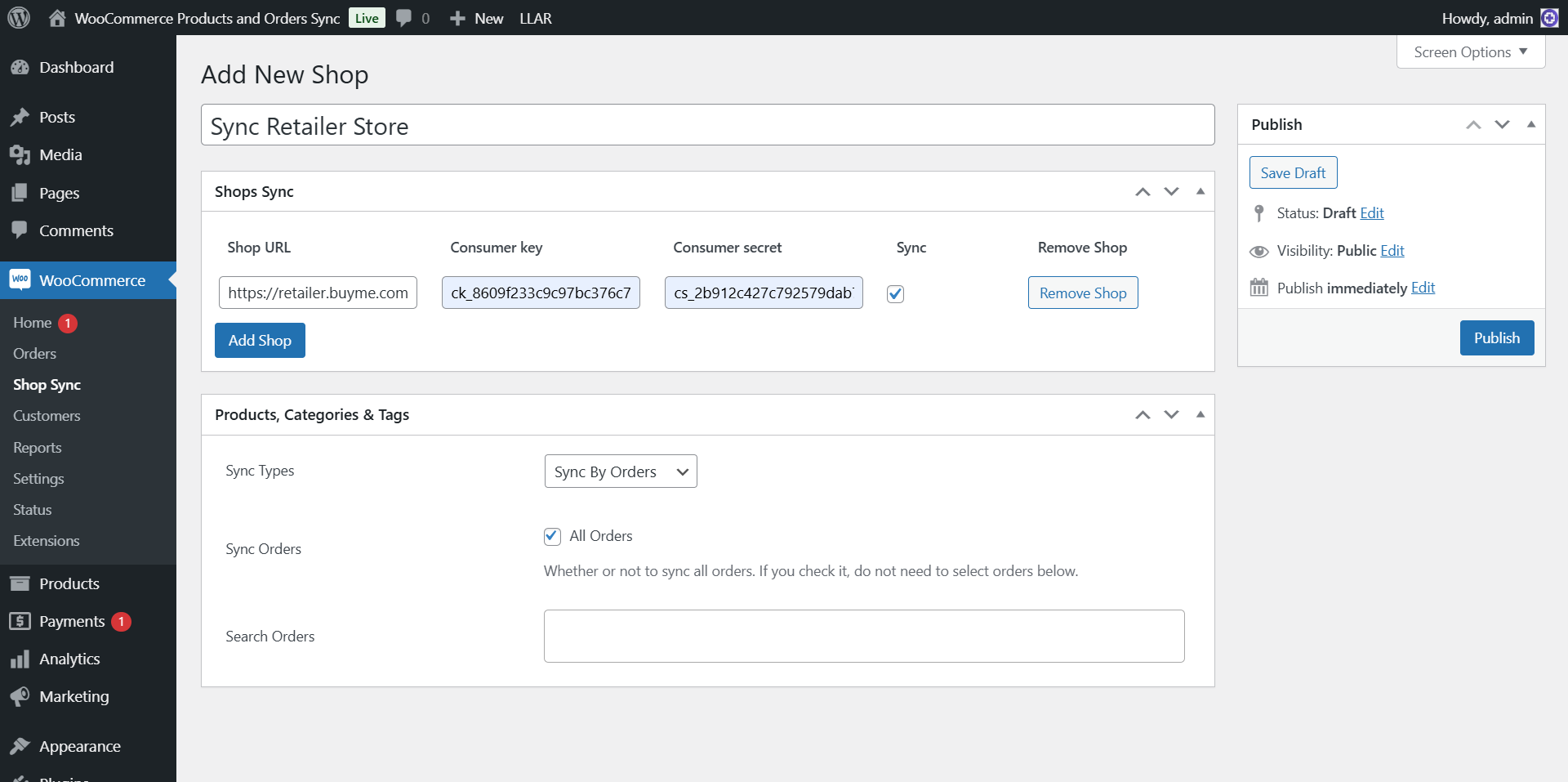Image resolution: width=1568 pixels, height=782 pixels.
Task: Collapse the Shops Sync metabox
Action: coord(1200,190)
